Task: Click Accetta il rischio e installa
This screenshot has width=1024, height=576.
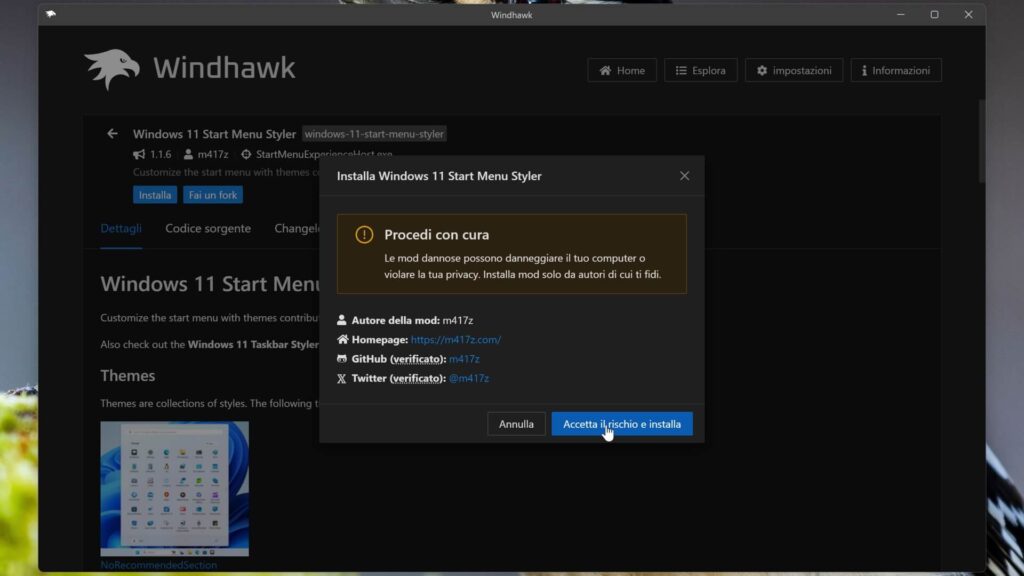Action: [x=622, y=424]
